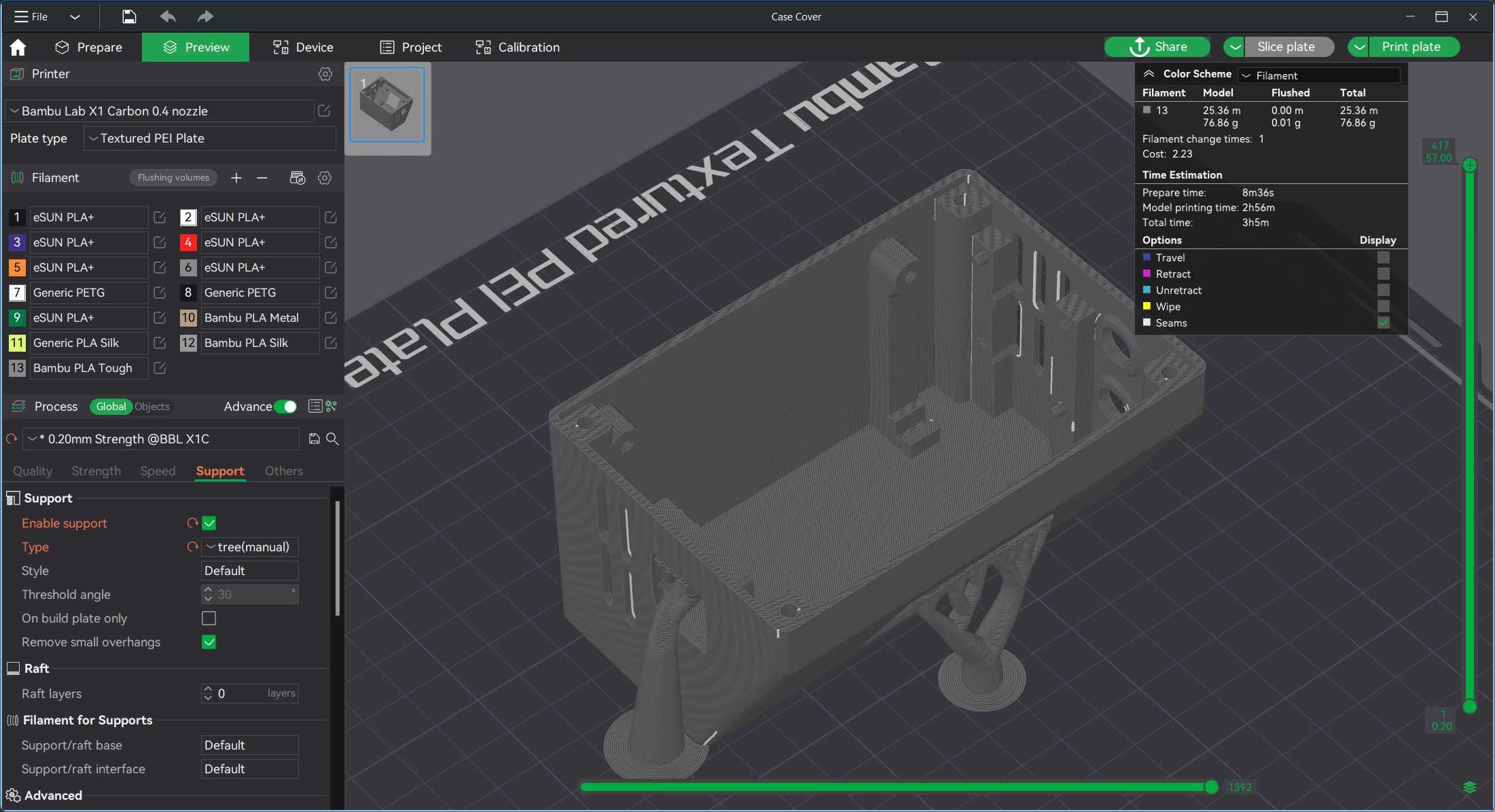
Task: Open the Color Scheme dropdown
Action: pyautogui.click(x=1319, y=75)
